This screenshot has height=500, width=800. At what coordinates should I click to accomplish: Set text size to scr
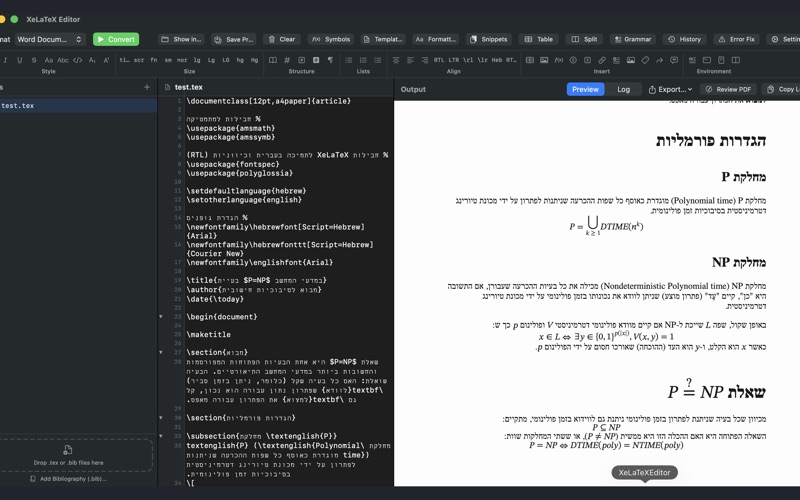coord(139,60)
